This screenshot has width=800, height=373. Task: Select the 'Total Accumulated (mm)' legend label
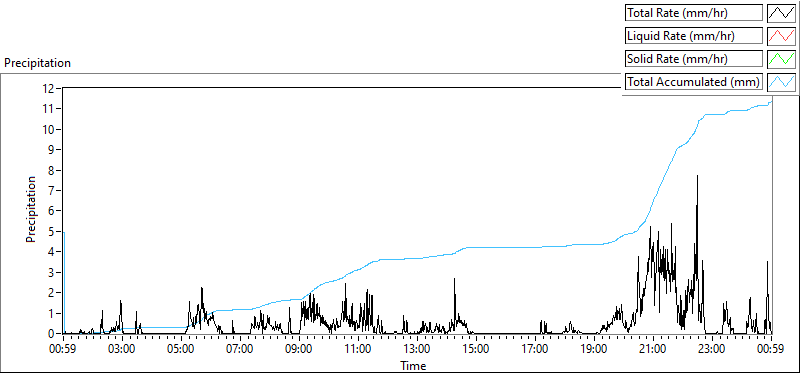[694, 82]
